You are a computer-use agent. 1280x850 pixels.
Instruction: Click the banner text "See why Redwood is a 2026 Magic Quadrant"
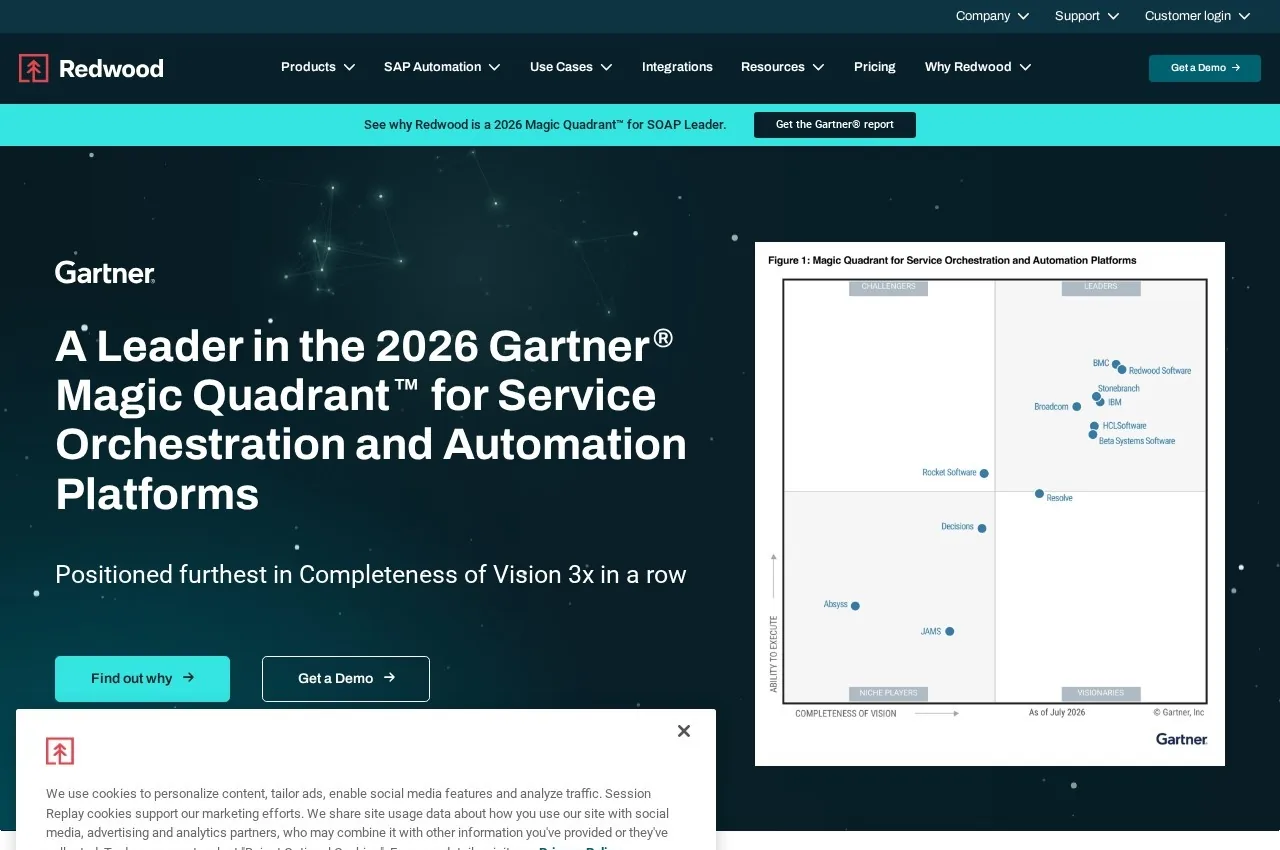point(545,125)
